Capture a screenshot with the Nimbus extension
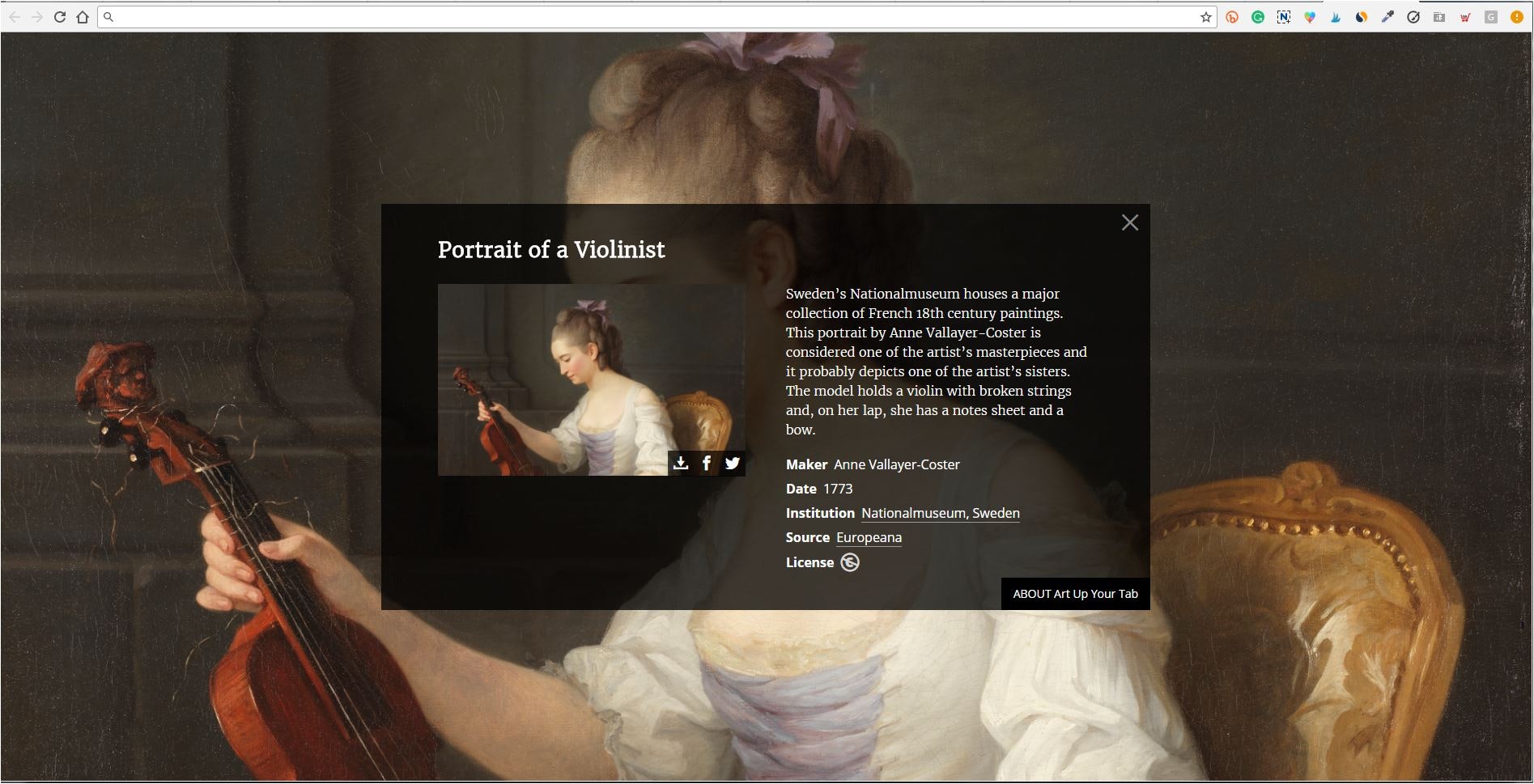The height and width of the screenshot is (784, 1534). coord(1284,16)
